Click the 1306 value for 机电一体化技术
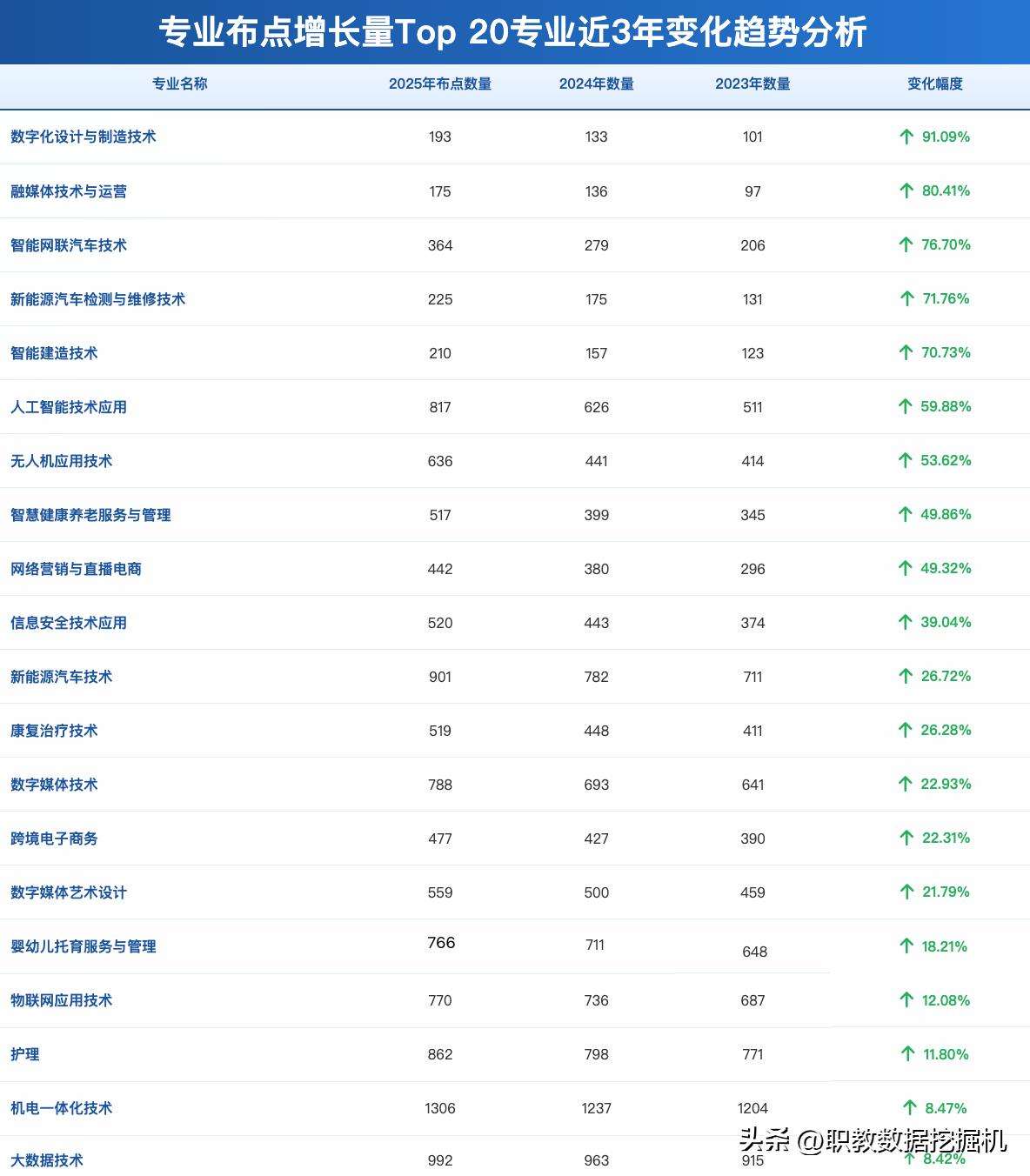Screen dimensions: 1030x1176 pyautogui.click(x=440, y=1108)
